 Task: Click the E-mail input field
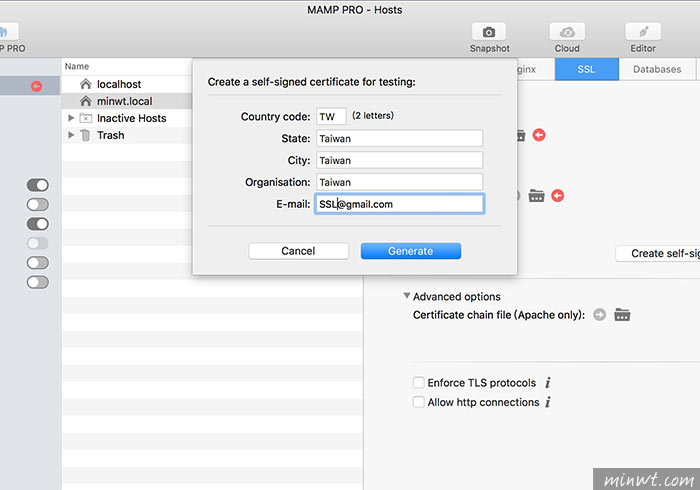pyautogui.click(x=400, y=204)
